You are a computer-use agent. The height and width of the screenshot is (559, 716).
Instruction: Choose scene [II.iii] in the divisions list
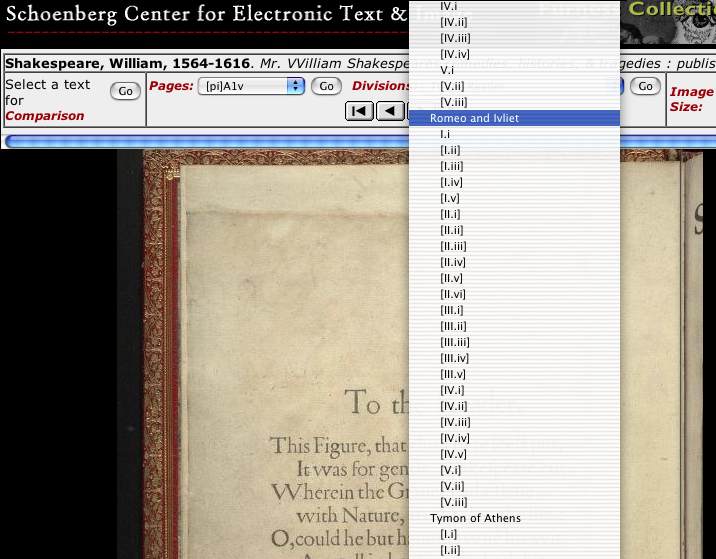[453, 246]
